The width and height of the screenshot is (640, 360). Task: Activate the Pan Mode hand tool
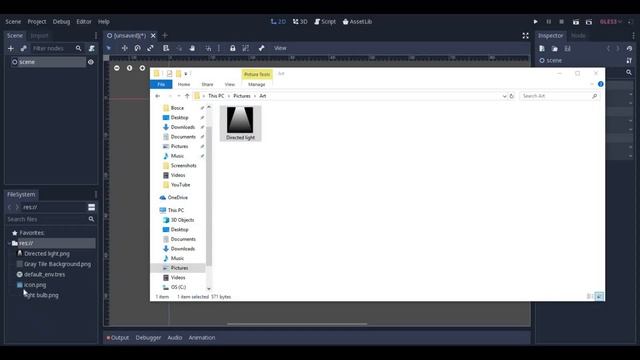(x=192, y=48)
